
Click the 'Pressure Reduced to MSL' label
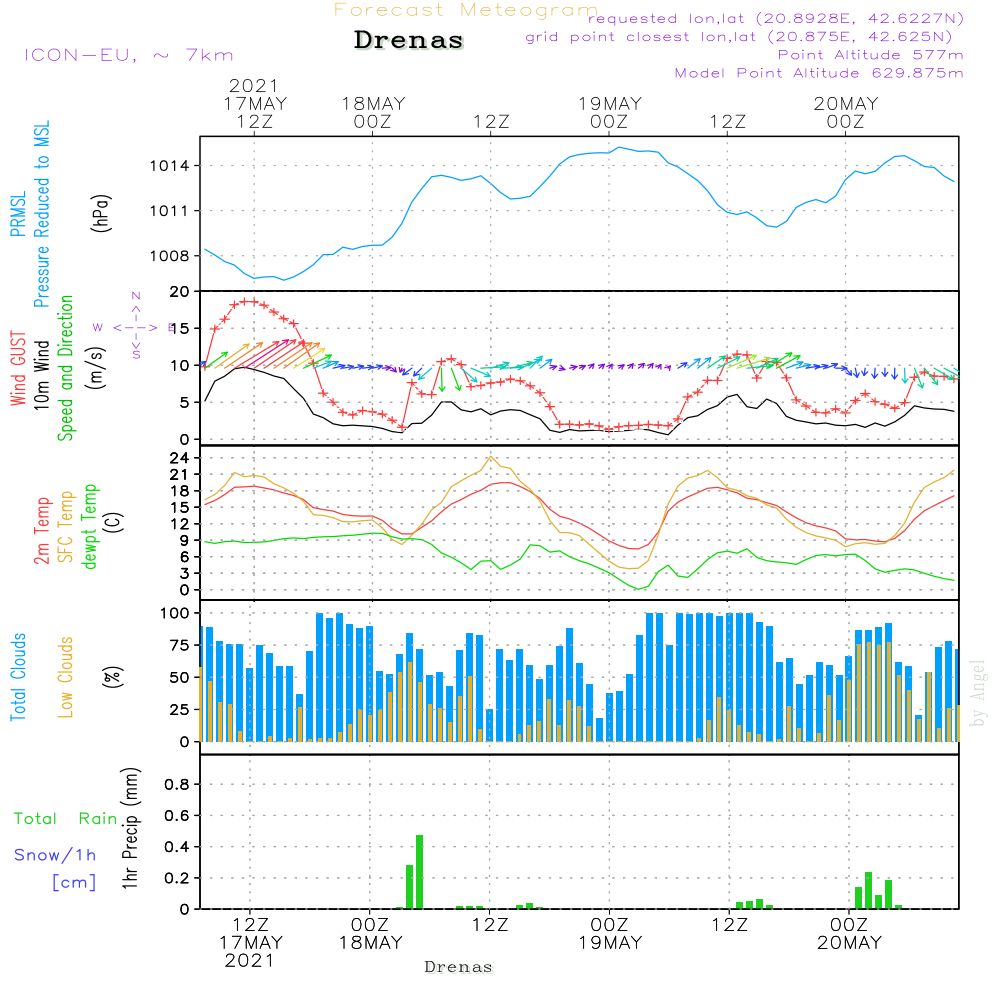(x=41, y=214)
